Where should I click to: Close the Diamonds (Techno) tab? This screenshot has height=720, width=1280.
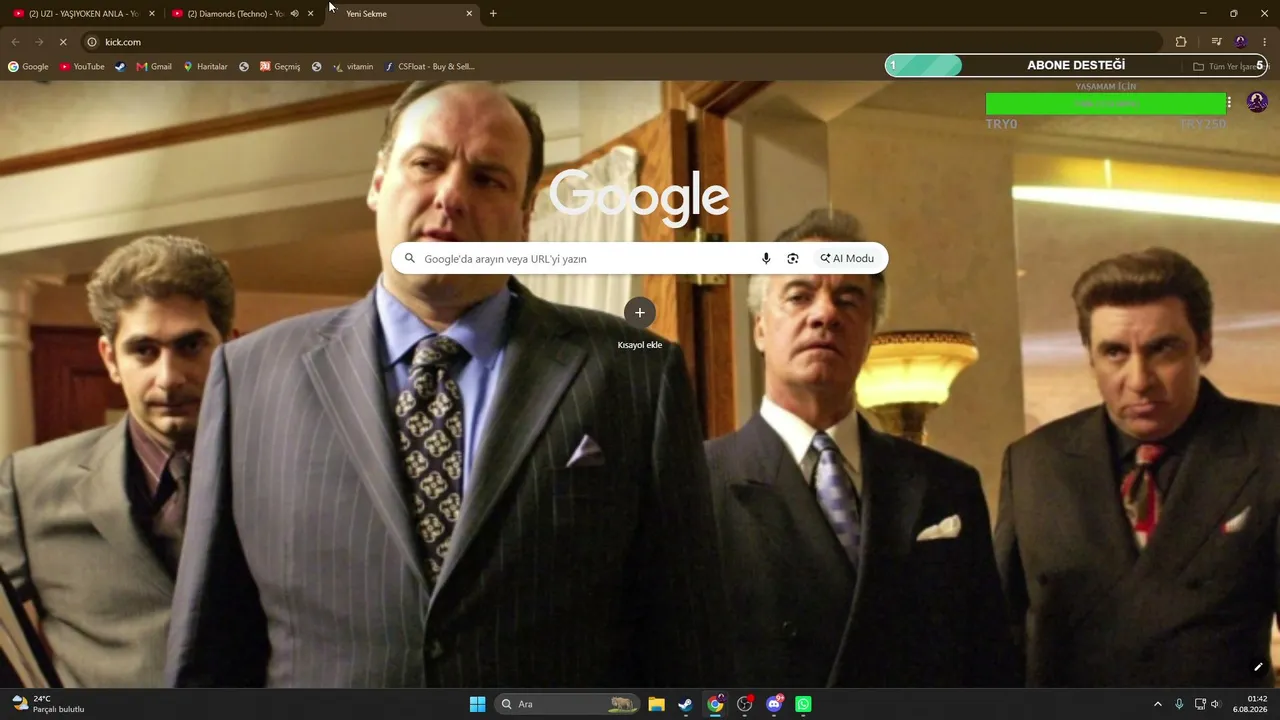pos(310,14)
